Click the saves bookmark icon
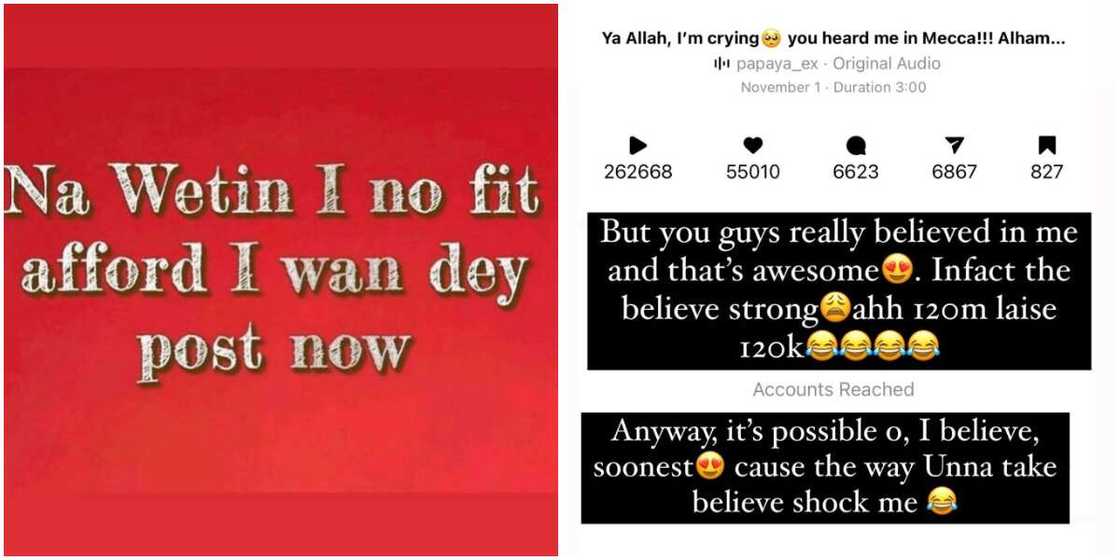The image size is (1120, 560). (1046, 146)
